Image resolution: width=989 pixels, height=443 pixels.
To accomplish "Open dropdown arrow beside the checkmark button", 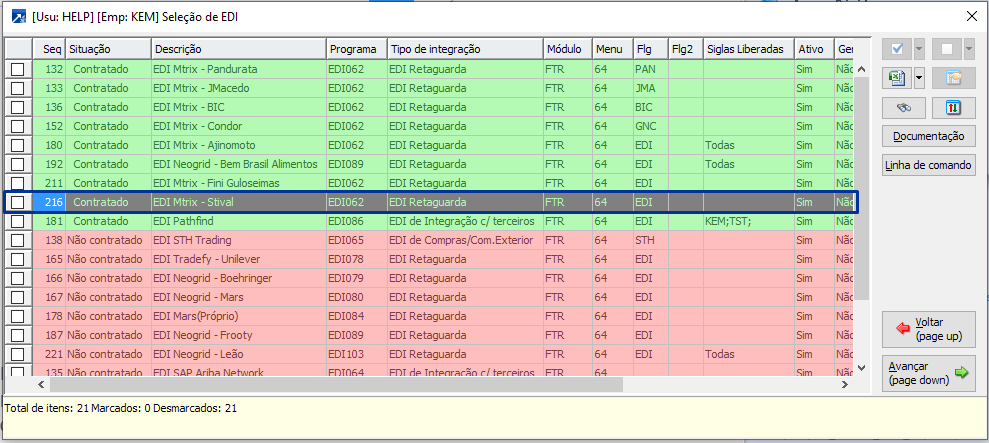I will point(919,49).
